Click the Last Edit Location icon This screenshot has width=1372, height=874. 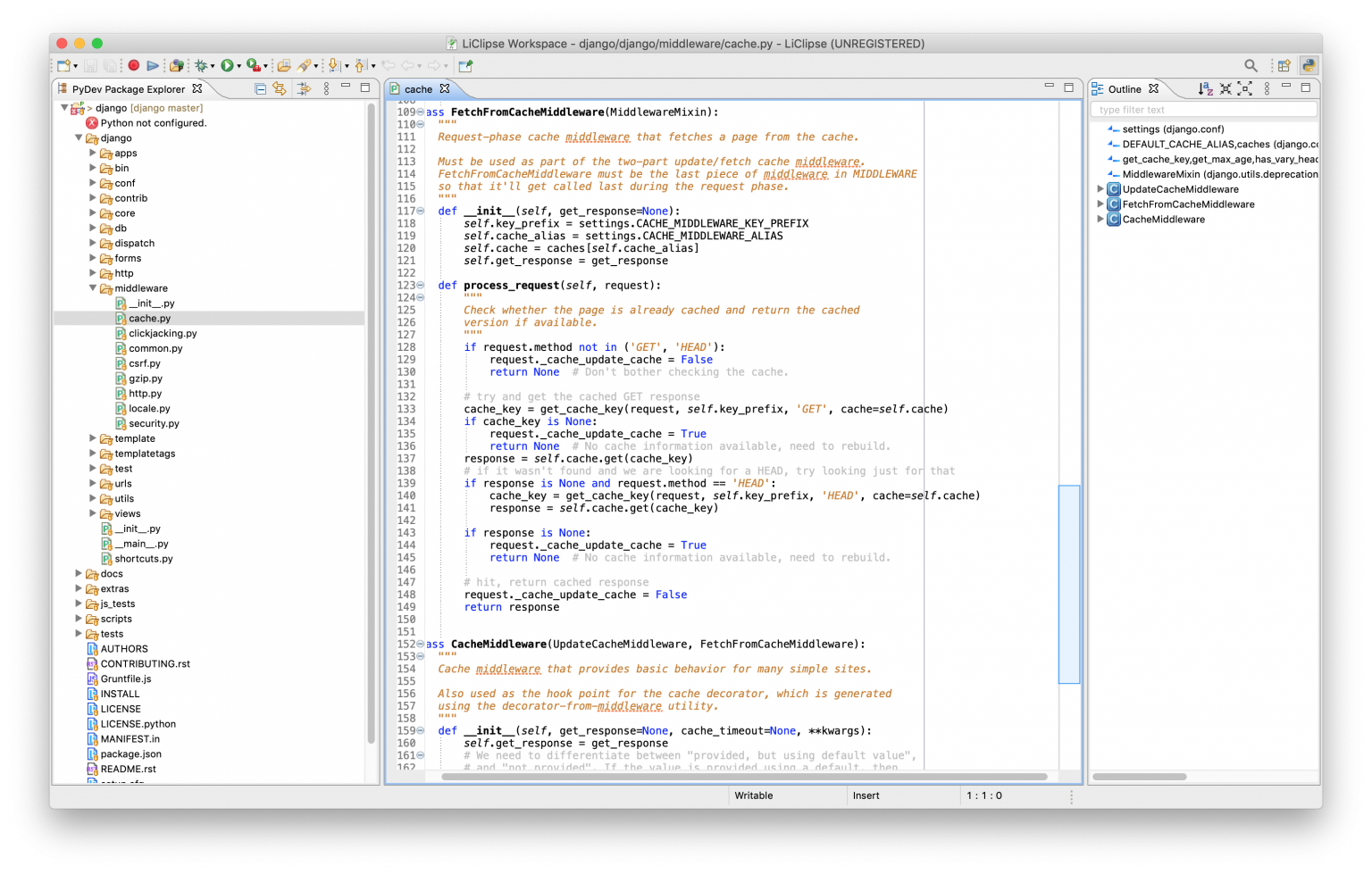click(x=387, y=65)
